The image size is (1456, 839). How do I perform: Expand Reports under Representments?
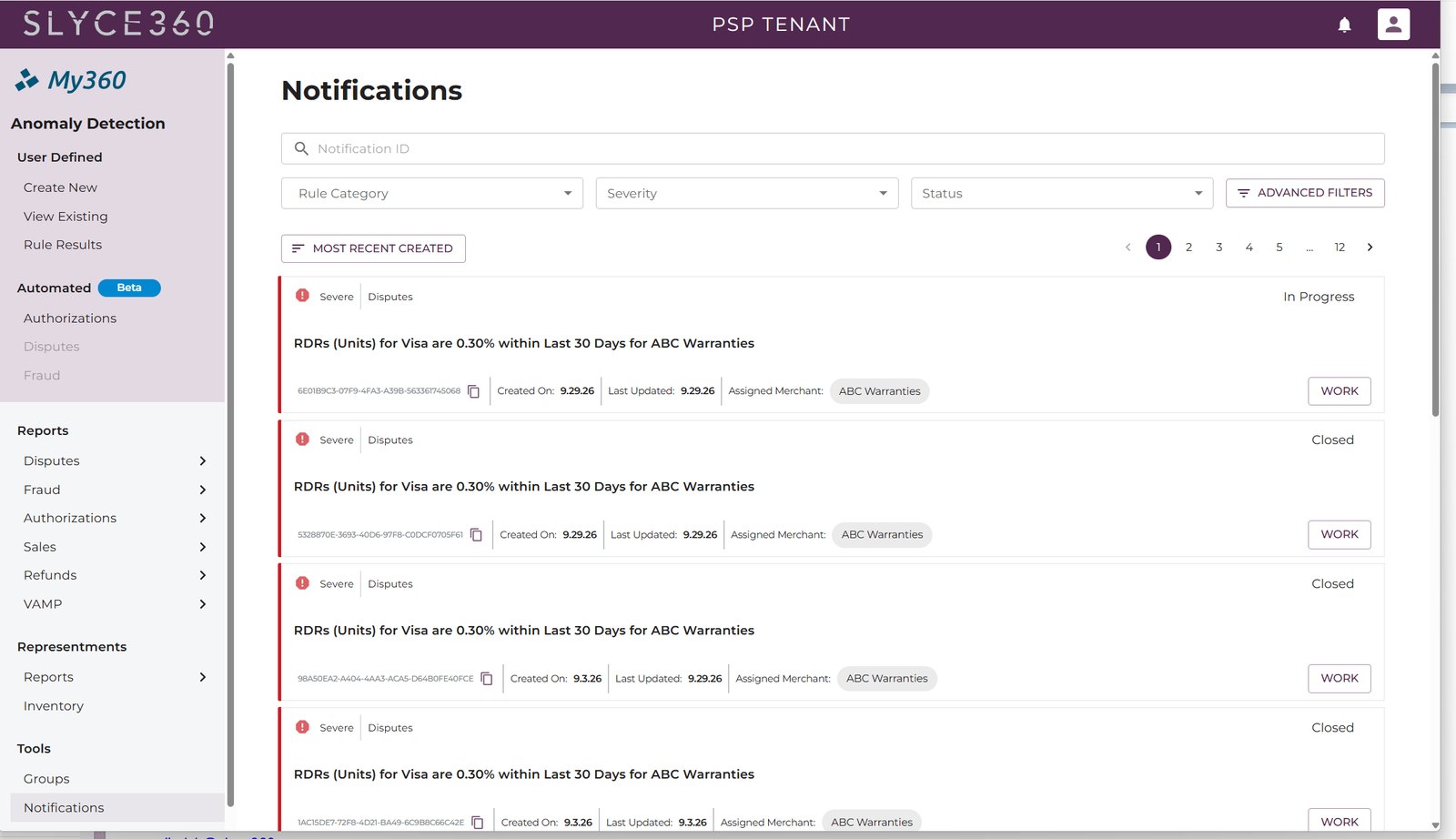pos(202,677)
